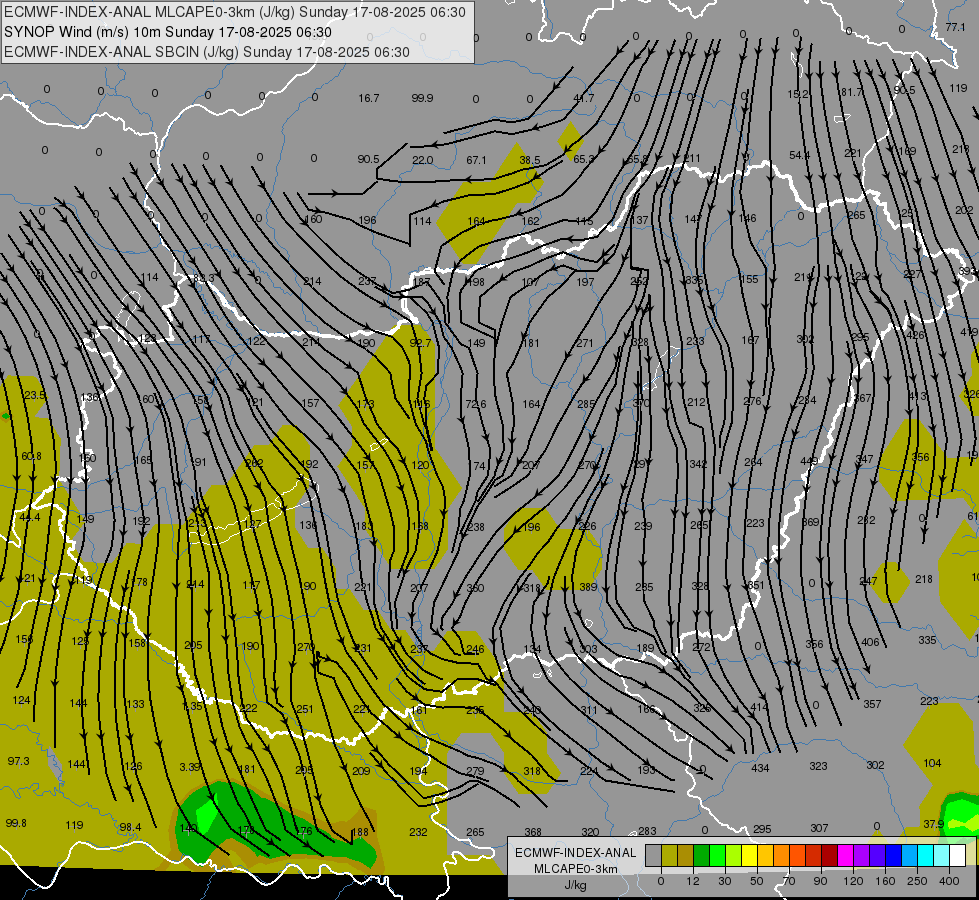The image size is (979, 900).
Task: Click the map value "389"
Action: pos(588,586)
